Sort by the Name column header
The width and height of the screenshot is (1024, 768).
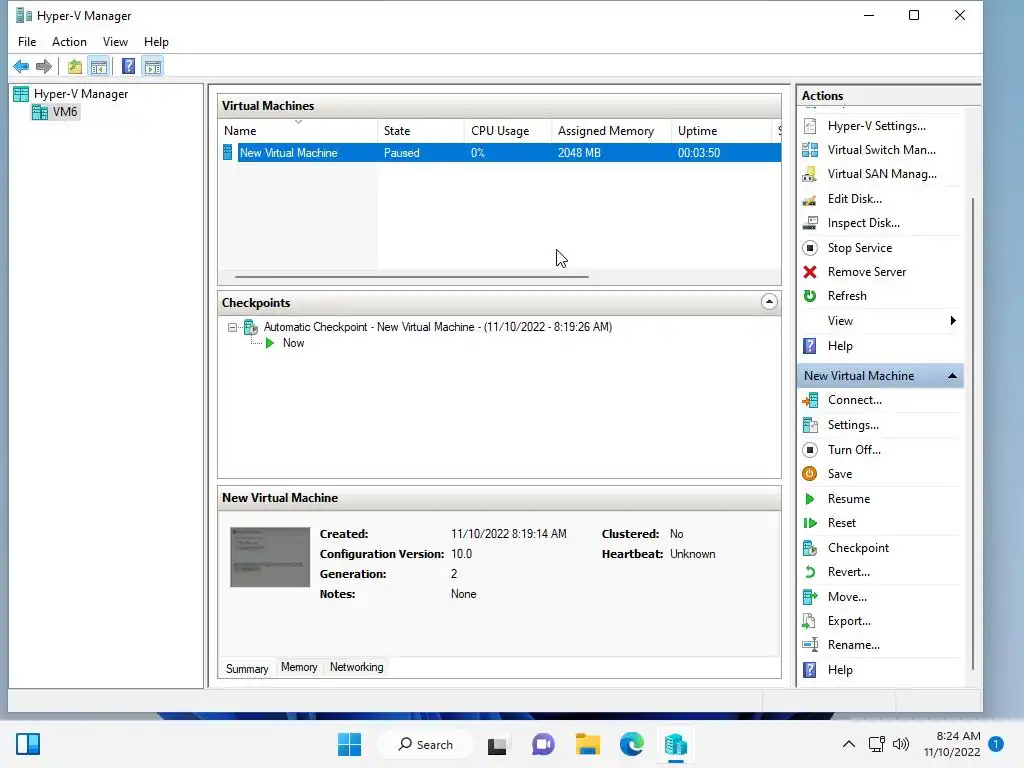(x=298, y=131)
